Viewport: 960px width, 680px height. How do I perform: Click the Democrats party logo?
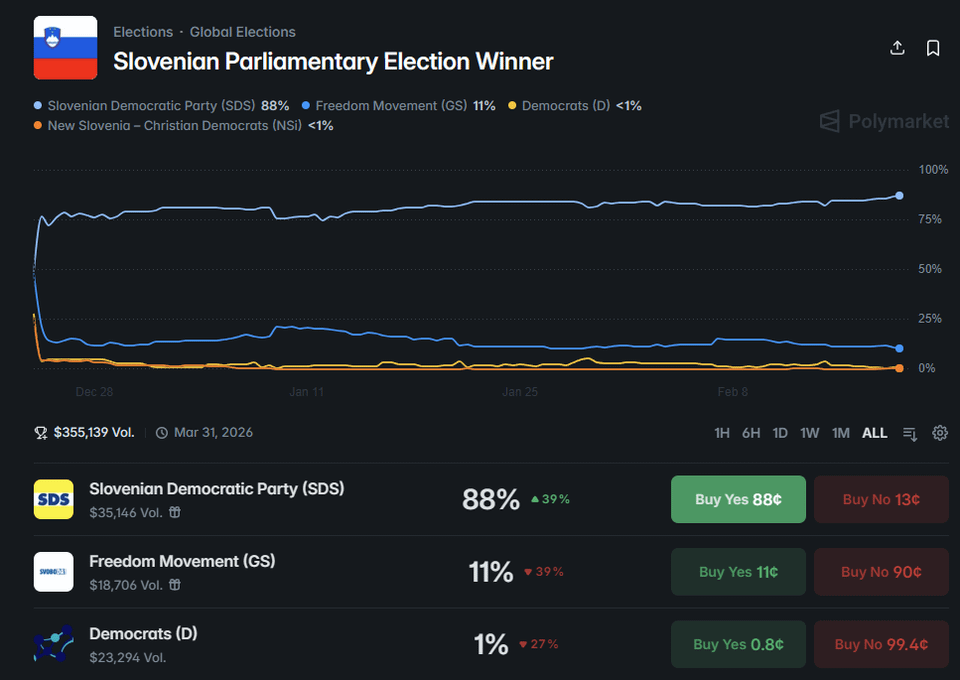53,644
